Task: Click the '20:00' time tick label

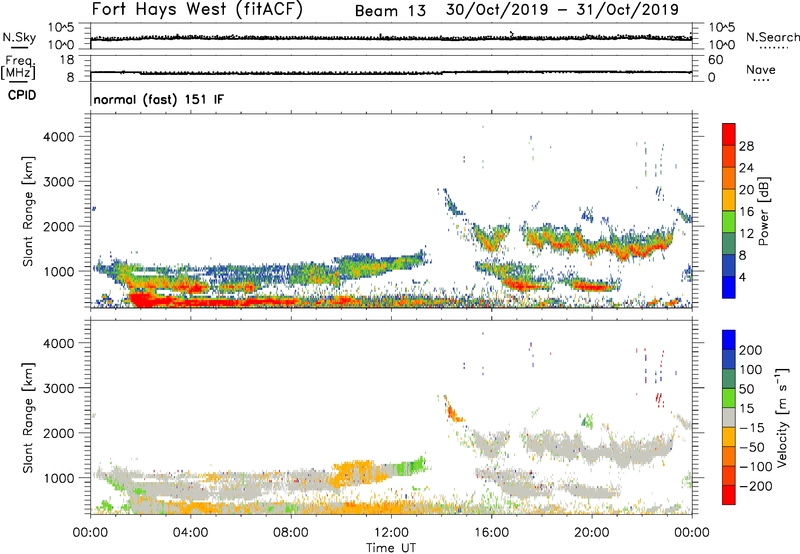Action: click(x=591, y=533)
